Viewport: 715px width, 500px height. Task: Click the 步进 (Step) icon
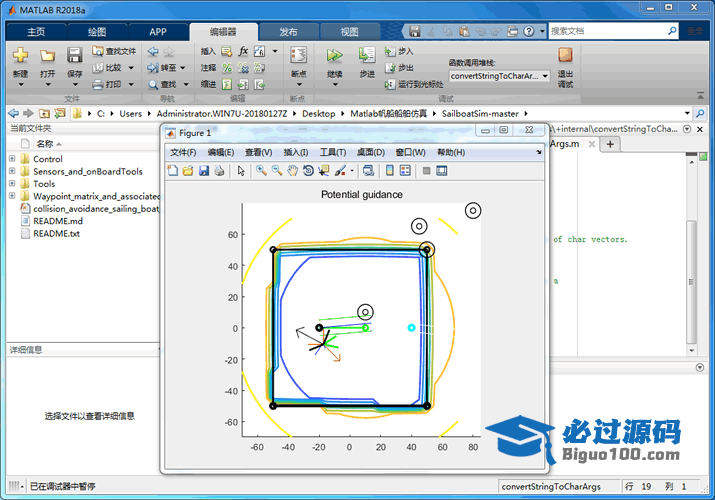click(367, 55)
